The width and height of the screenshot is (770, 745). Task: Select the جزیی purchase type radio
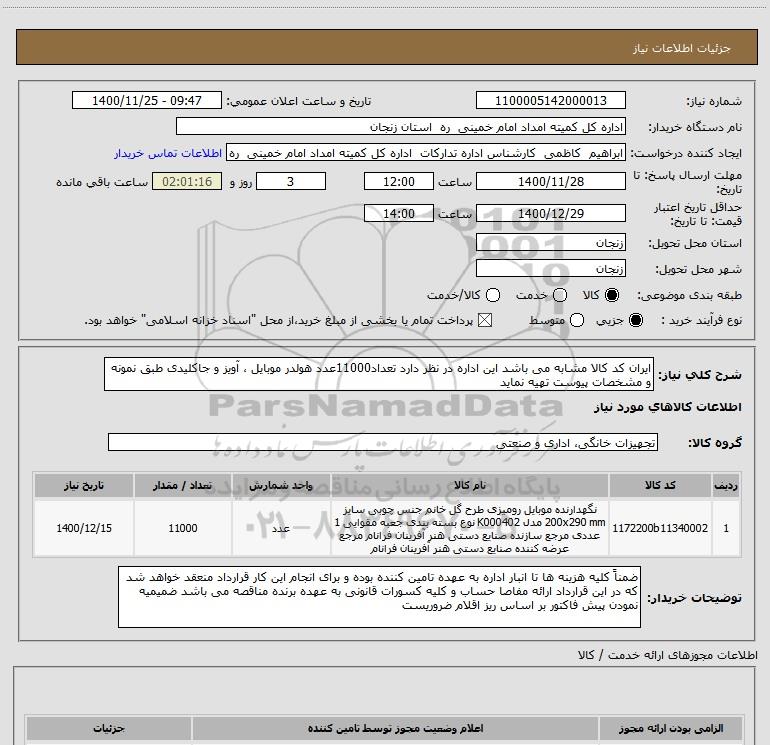[636, 321]
